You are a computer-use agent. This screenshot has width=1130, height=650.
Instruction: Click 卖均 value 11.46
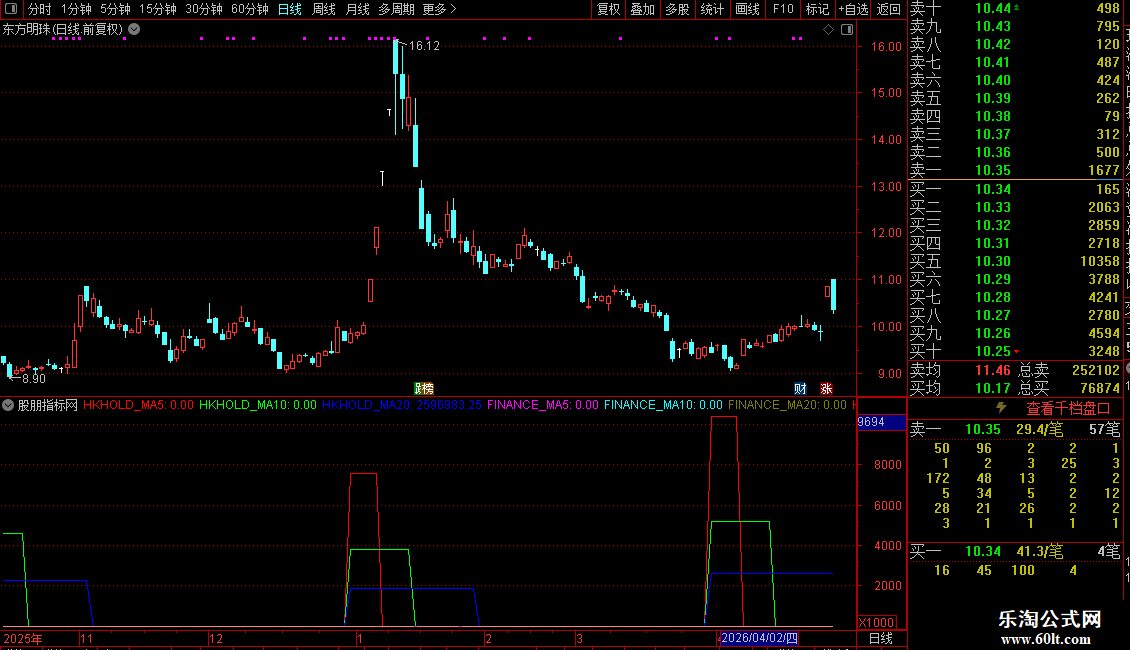tap(993, 370)
